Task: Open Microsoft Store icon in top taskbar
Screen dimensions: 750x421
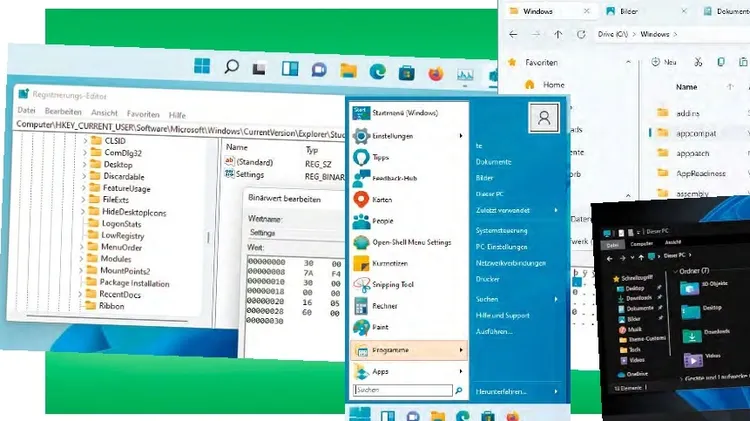Action: [x=407, y=73]
